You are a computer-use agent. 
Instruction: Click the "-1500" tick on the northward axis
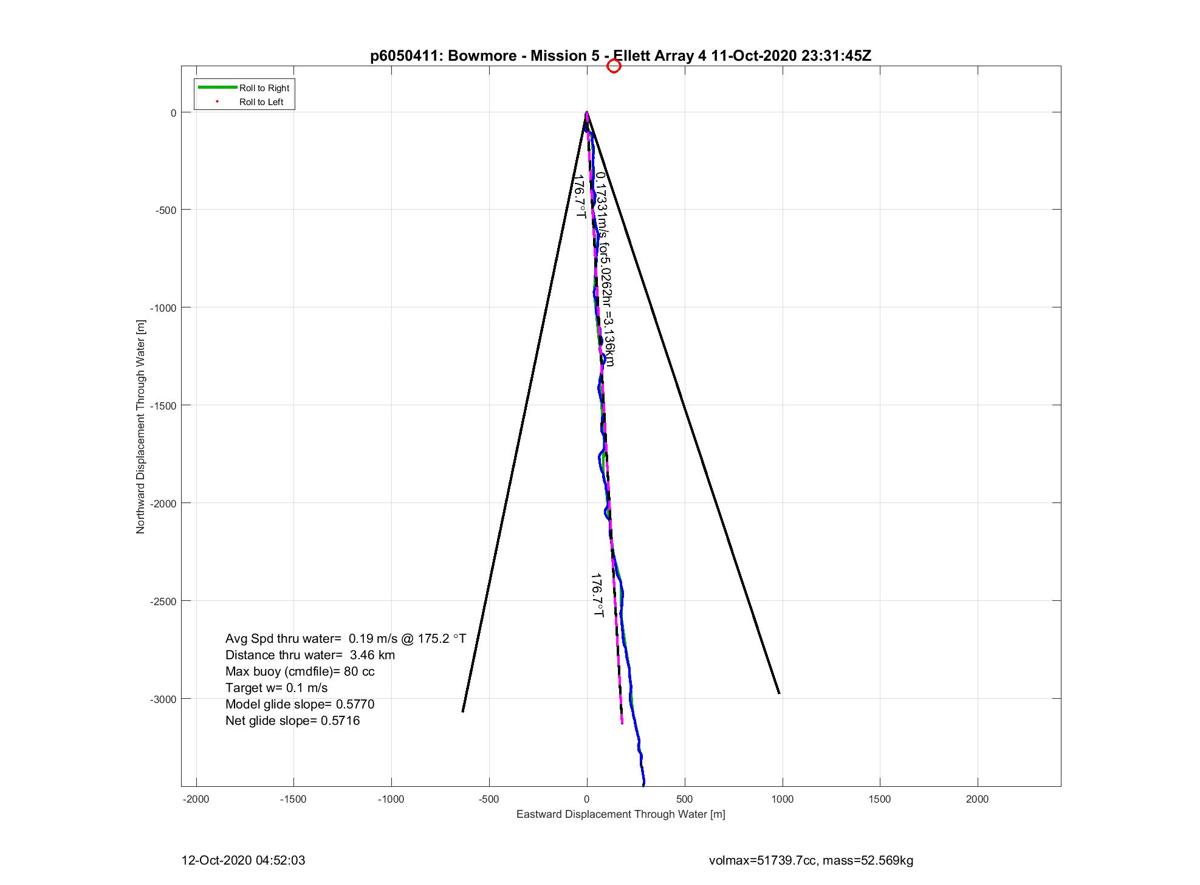pos(163,406)
